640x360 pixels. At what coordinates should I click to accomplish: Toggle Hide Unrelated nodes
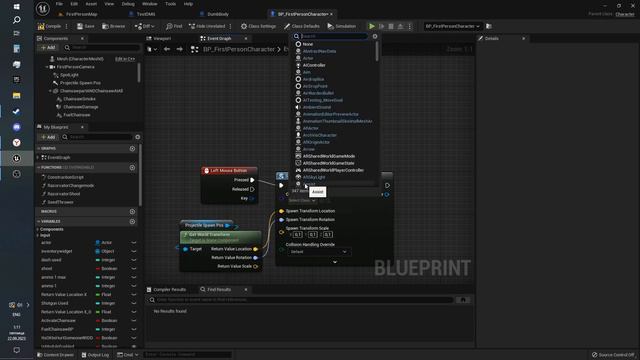[x=207, y=26]
